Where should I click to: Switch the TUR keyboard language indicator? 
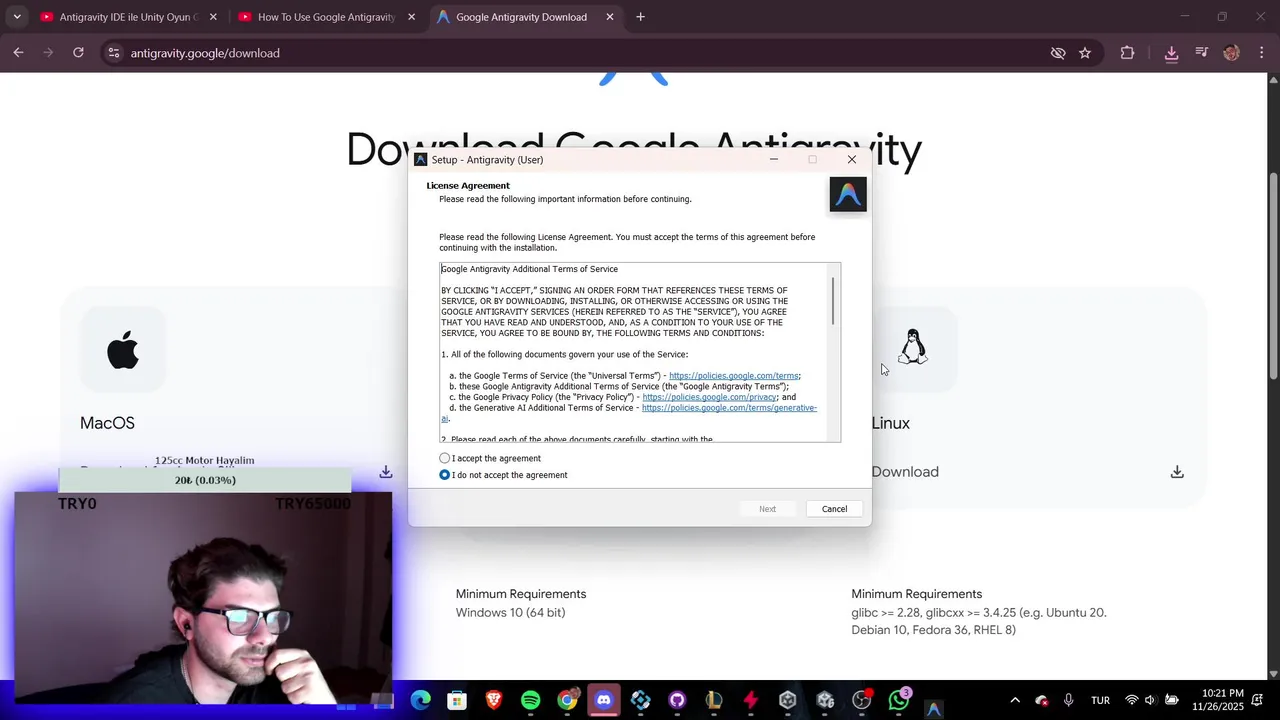[1100, 700]
